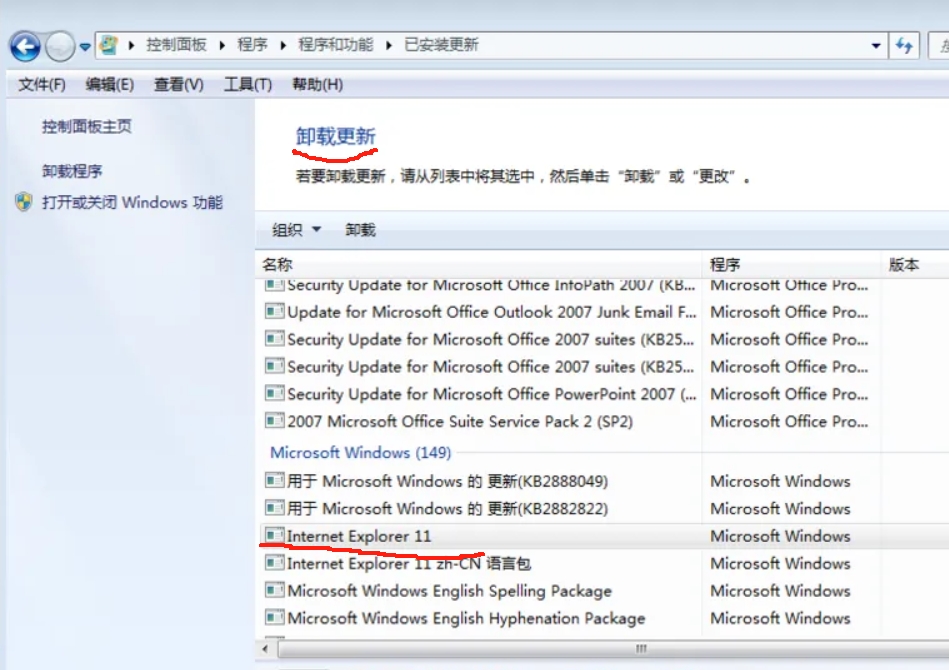Open the 文件(F) menu
This screenshot has height=670, width=949.
click(x=41, y=84)
